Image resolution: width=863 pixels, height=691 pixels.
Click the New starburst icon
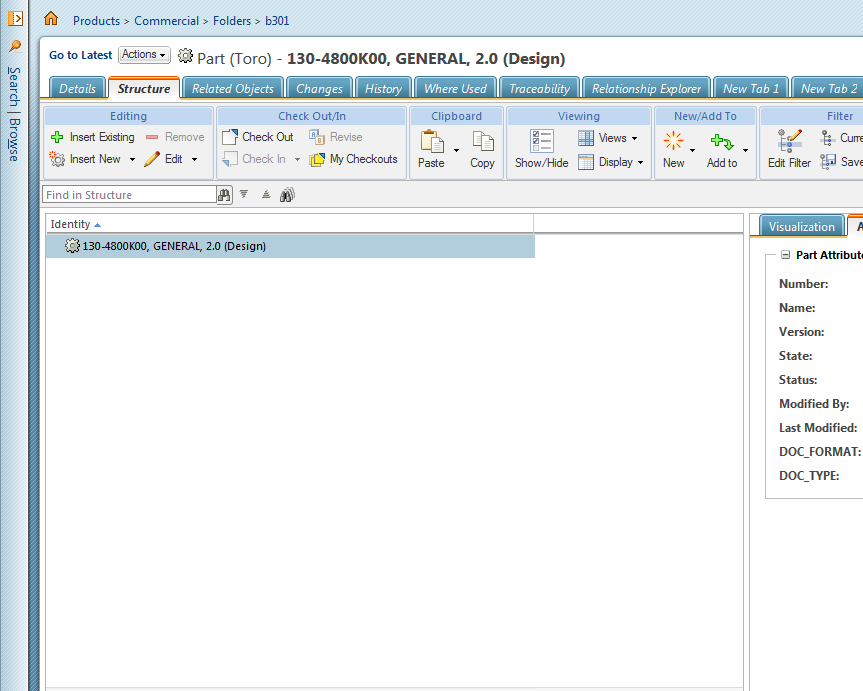coord(673,141)
